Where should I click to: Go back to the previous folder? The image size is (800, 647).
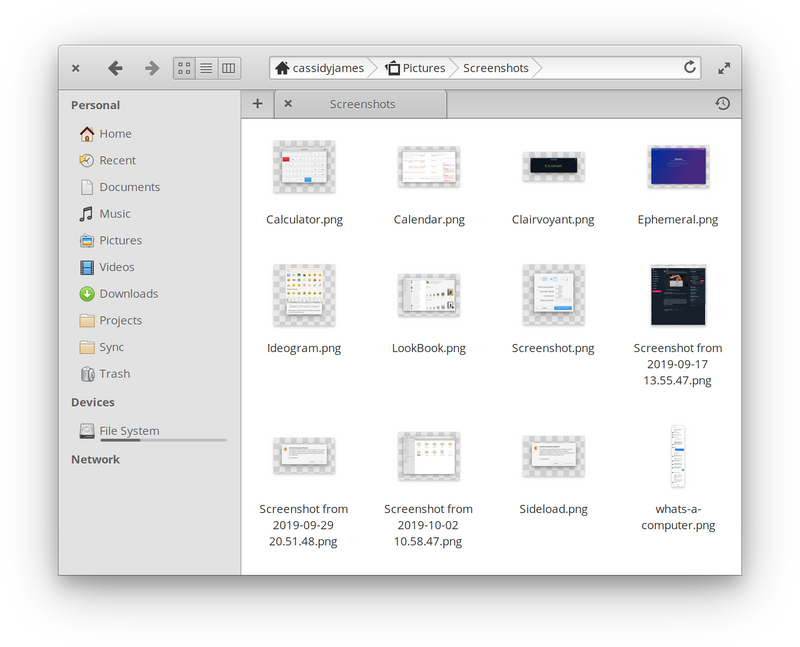click(x=115, y=68)
